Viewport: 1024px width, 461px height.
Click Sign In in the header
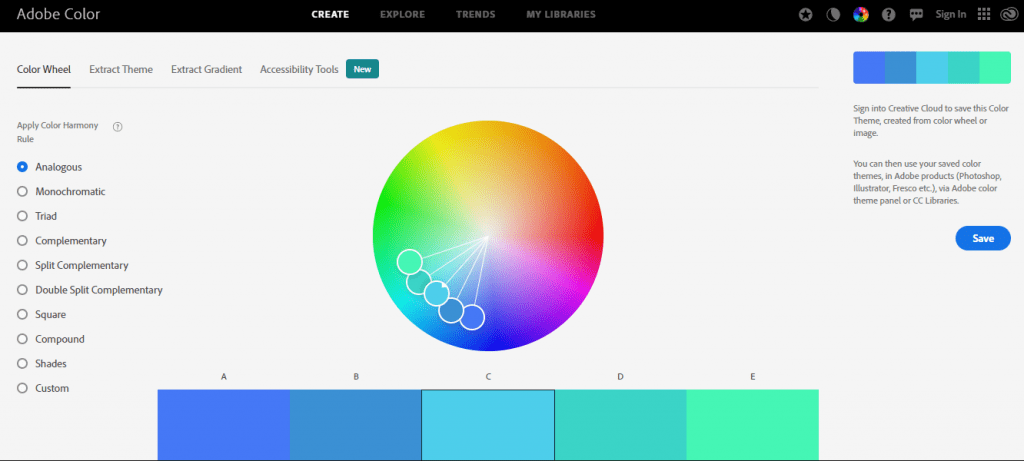click(x=950, y=14)
